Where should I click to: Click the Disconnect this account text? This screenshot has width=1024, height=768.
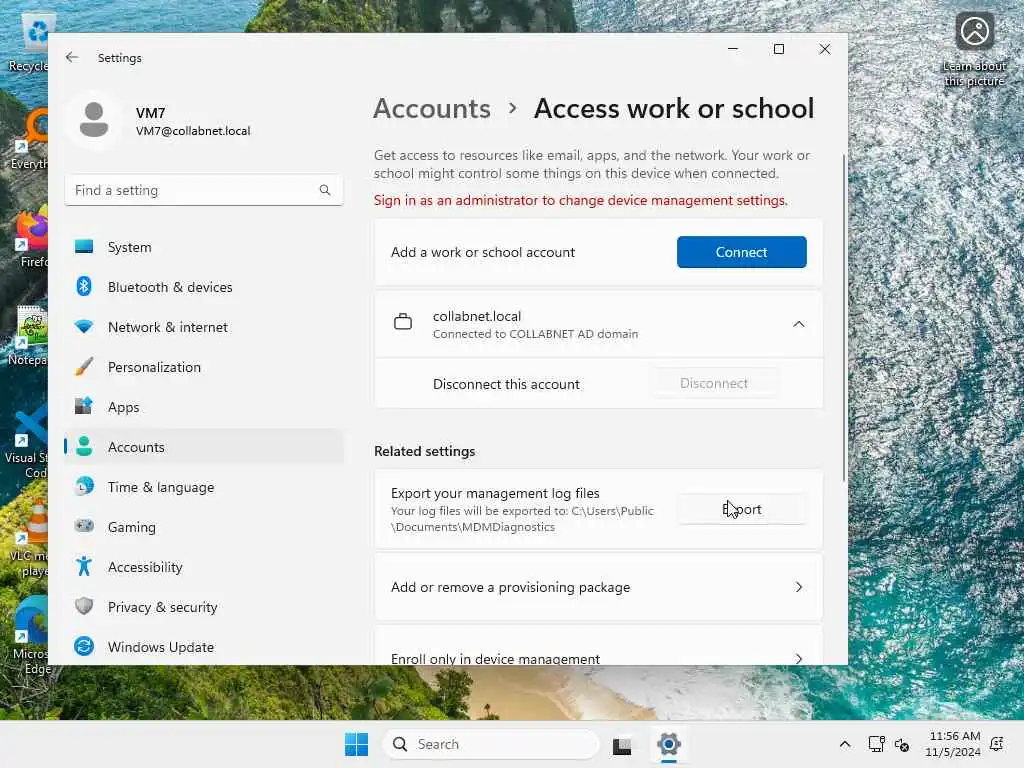click(x=506, y=384)
